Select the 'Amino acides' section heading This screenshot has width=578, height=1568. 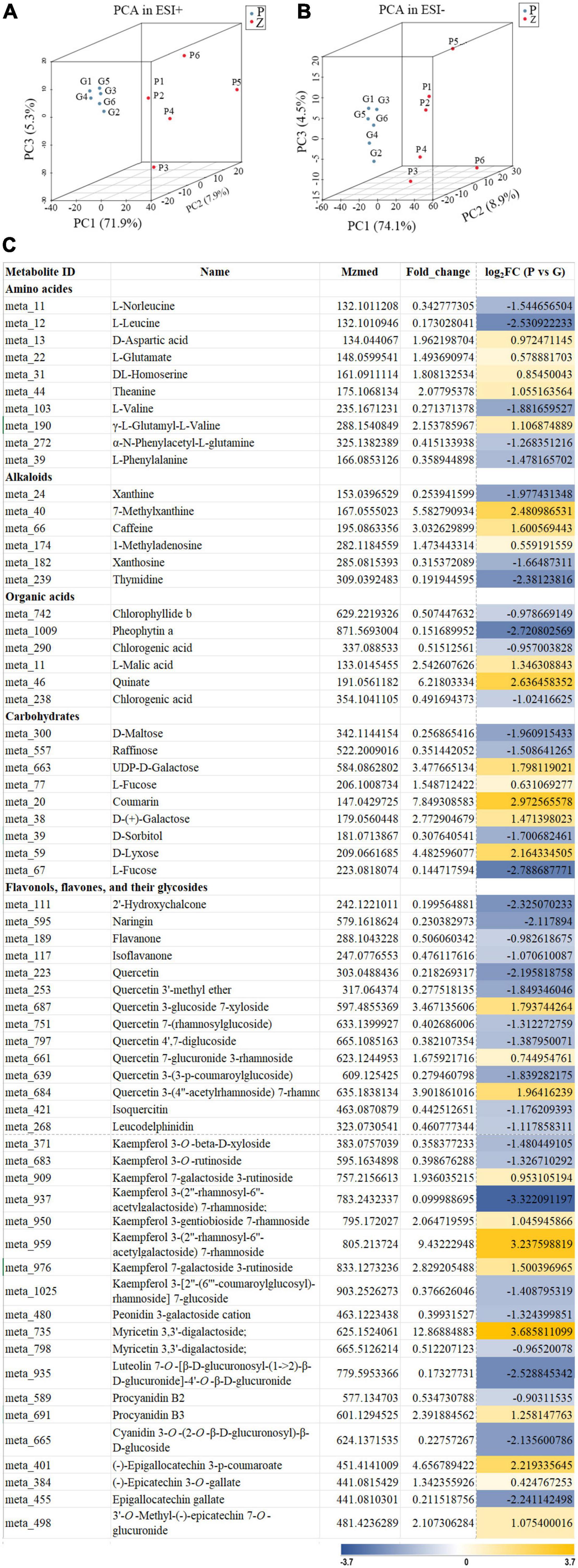tap(39, 289)
